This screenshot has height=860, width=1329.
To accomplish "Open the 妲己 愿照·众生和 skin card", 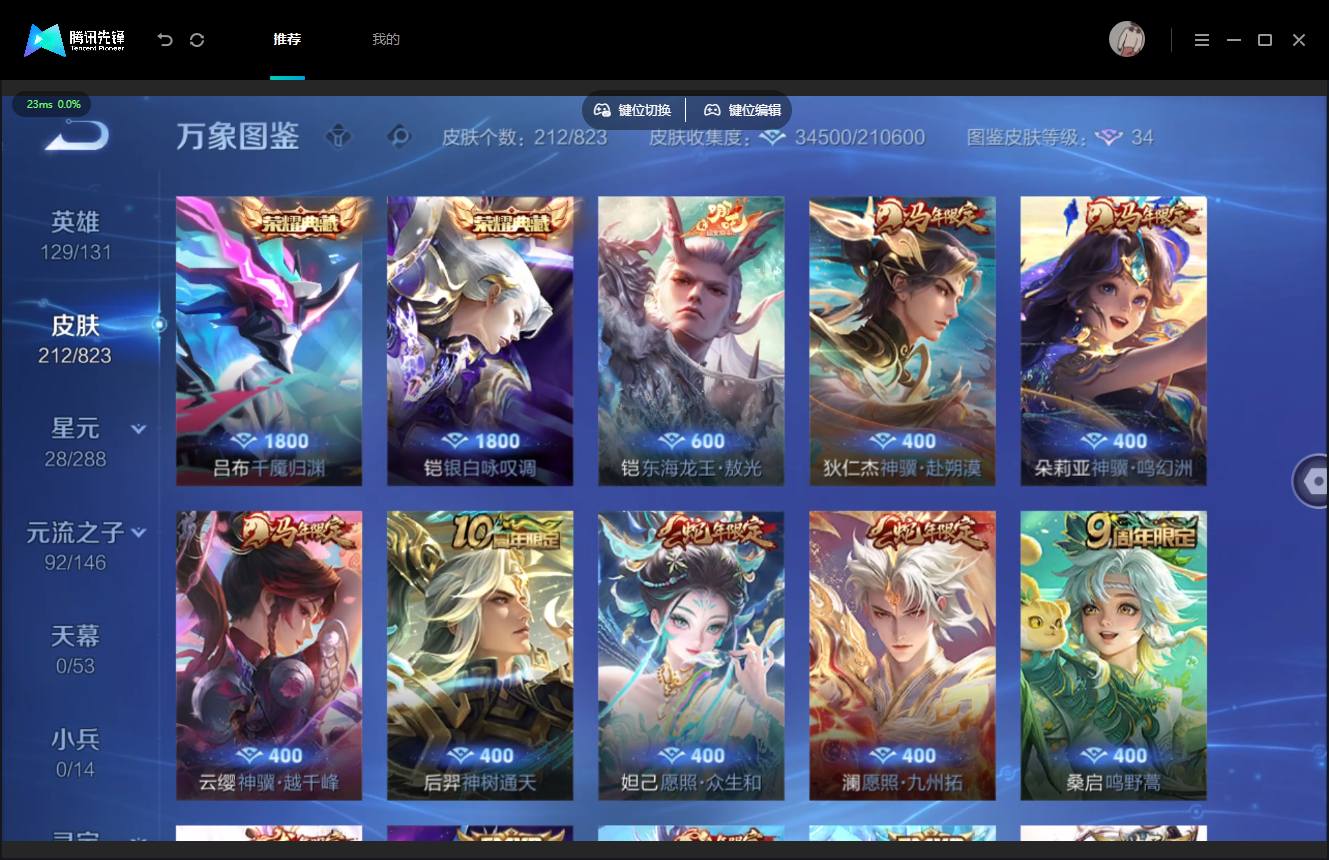I will [x=691, y=656].
